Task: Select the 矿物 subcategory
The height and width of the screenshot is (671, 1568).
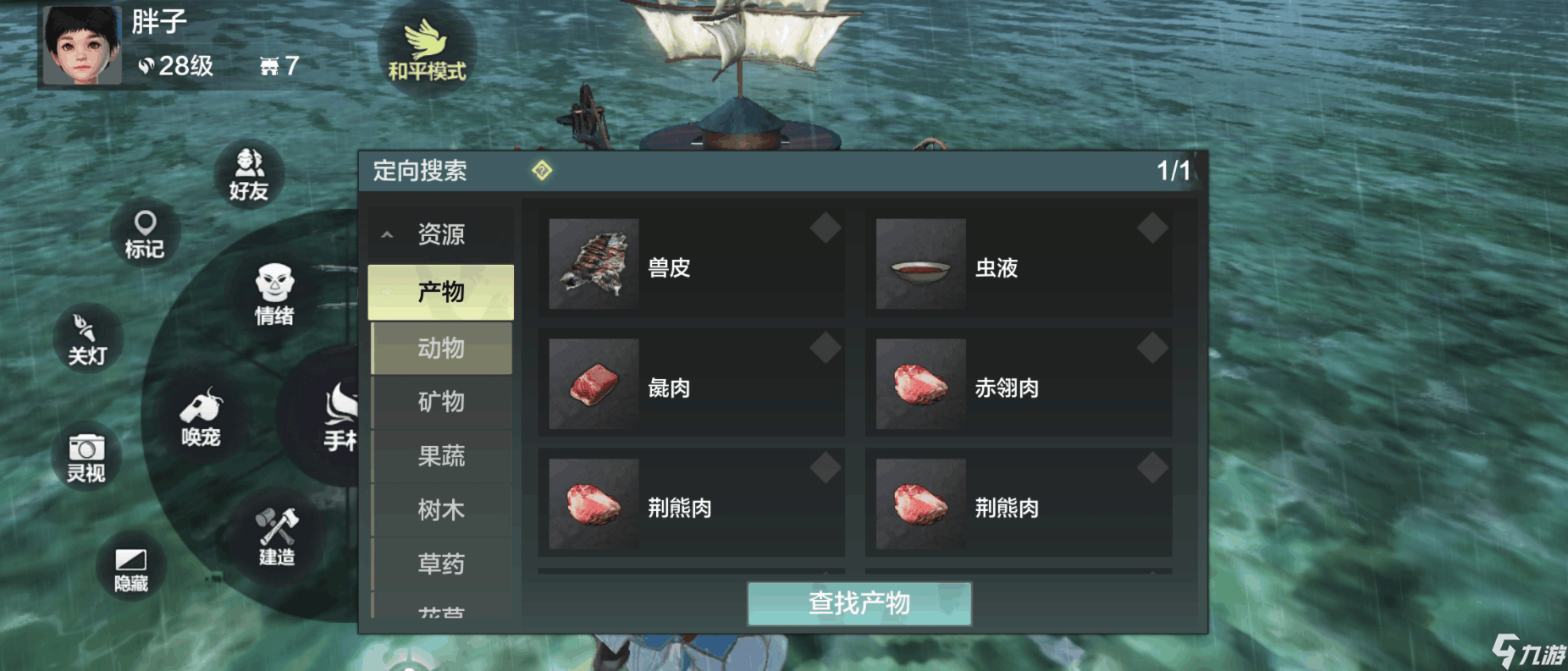Action: [x=441, y=402]
